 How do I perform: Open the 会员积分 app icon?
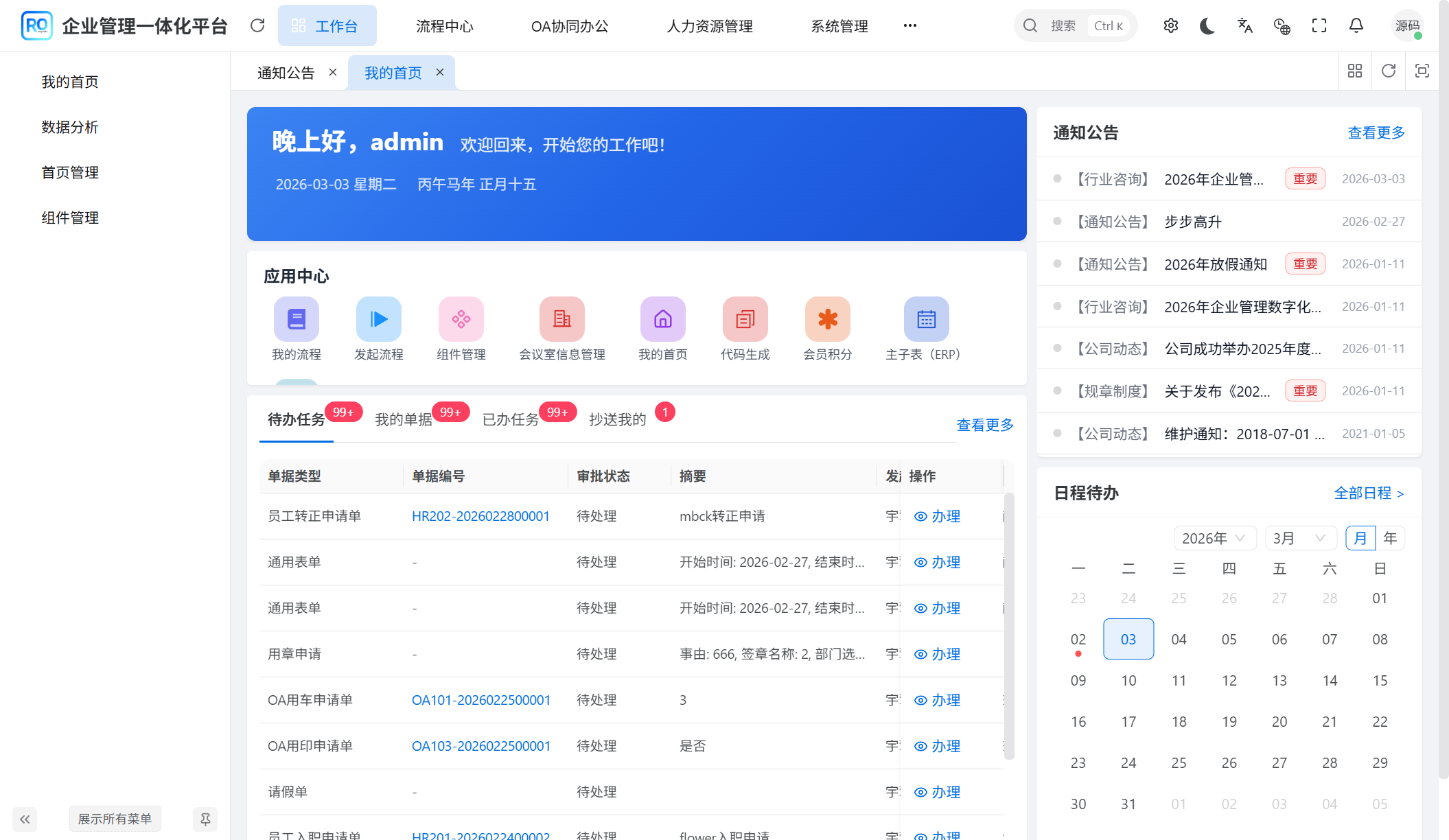click(828, 319)
